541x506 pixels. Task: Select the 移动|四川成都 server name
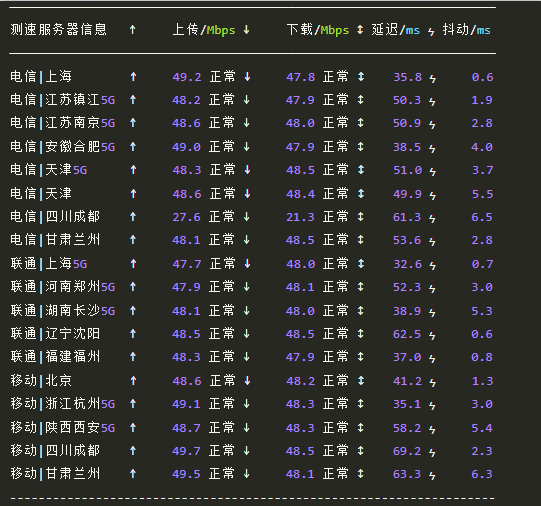55,451
